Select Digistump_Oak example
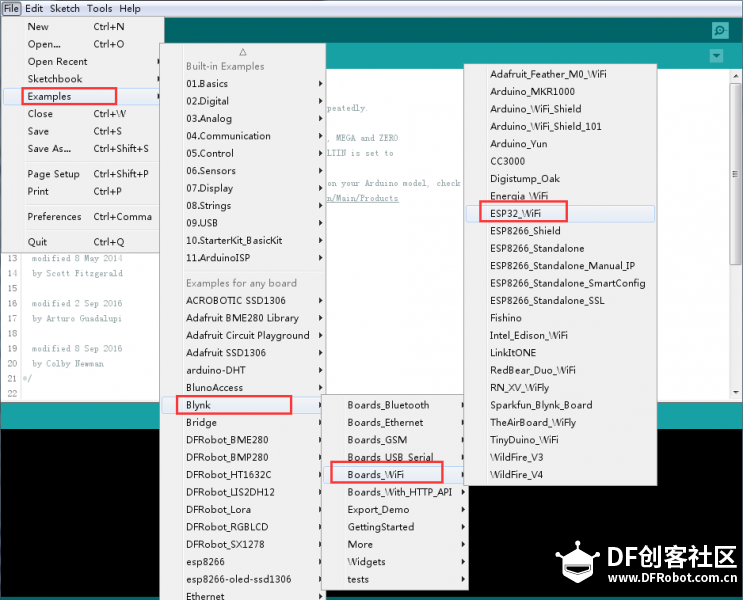Image resolution: width=743 pixels, height=600 pixels. [x=560, y=179]
